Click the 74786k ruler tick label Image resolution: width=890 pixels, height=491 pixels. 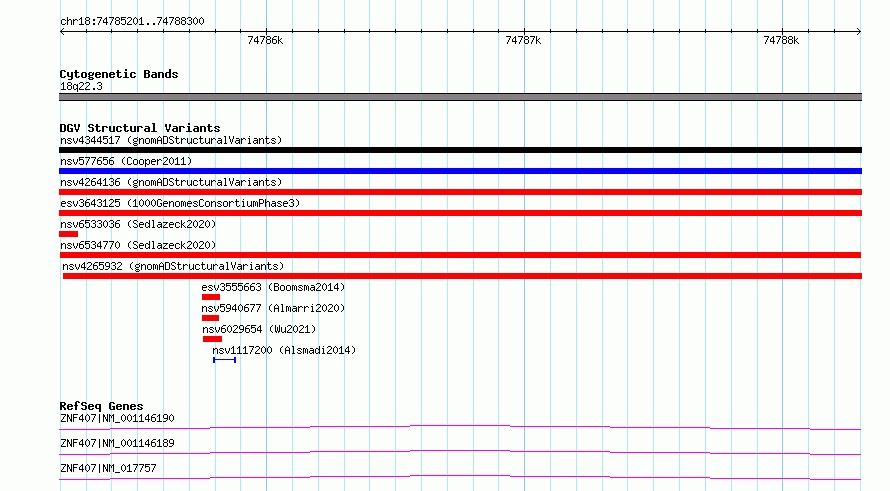[265, 40]
